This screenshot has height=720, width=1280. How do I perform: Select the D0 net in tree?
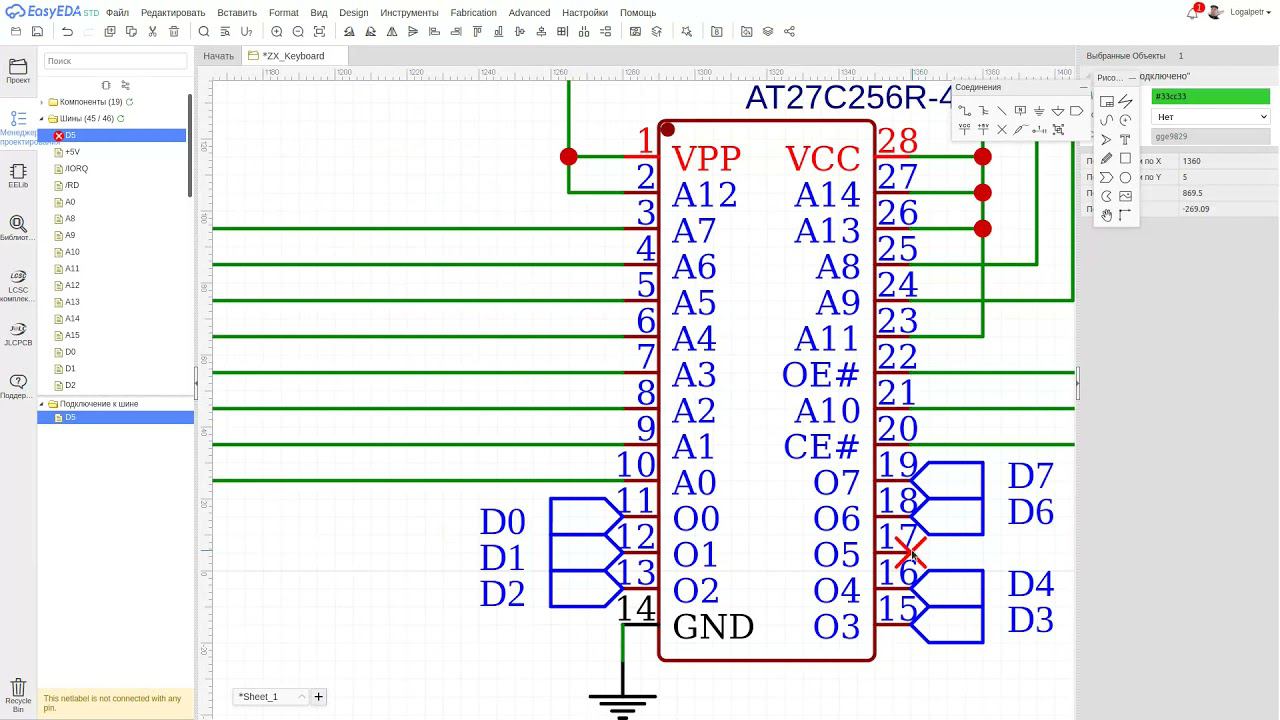point(70,352)
